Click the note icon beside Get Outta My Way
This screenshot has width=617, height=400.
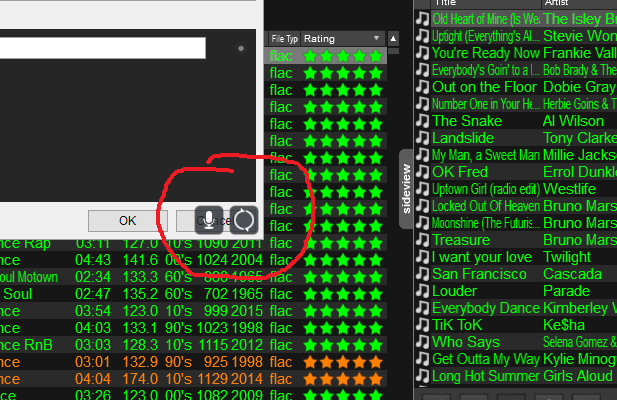423,359
